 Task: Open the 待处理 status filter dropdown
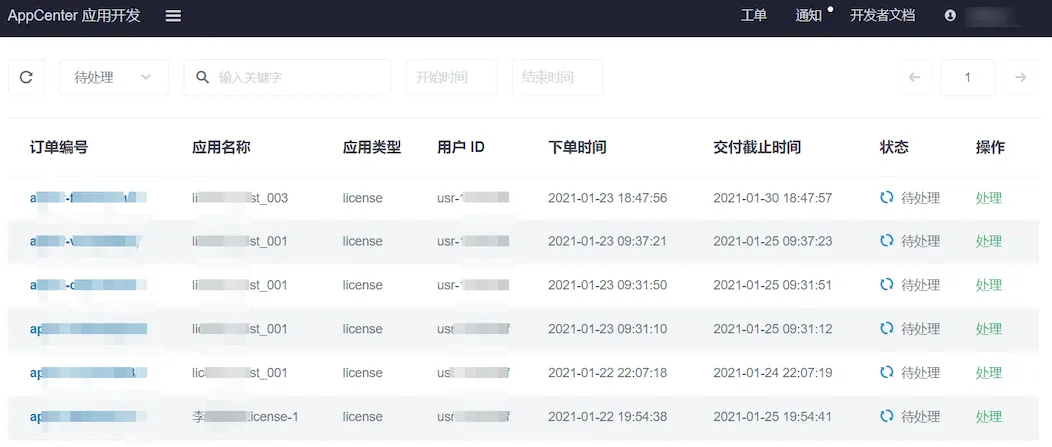click(x=114, y=78)
